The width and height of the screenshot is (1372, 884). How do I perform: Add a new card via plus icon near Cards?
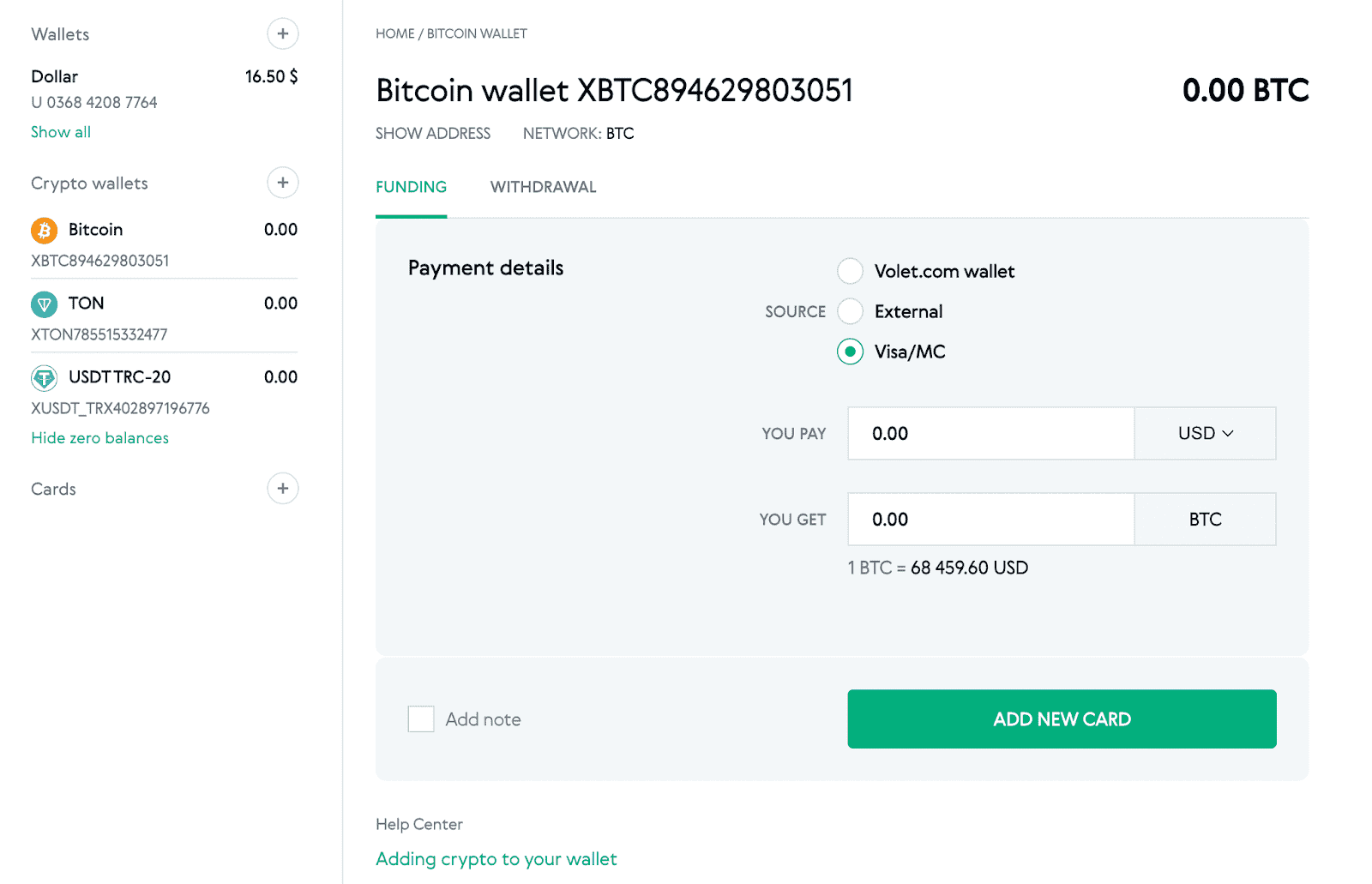pos(282,488)
